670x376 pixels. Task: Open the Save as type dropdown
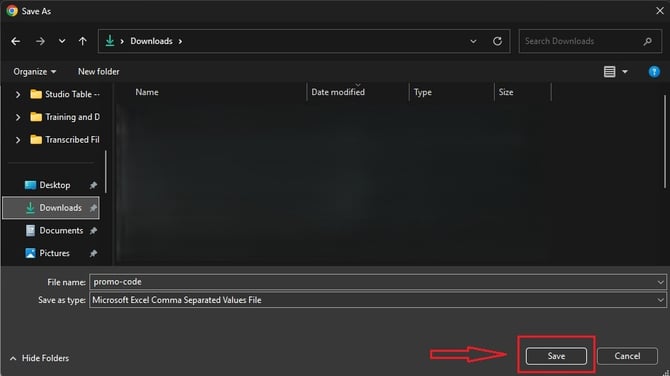(x=378, y=300)
